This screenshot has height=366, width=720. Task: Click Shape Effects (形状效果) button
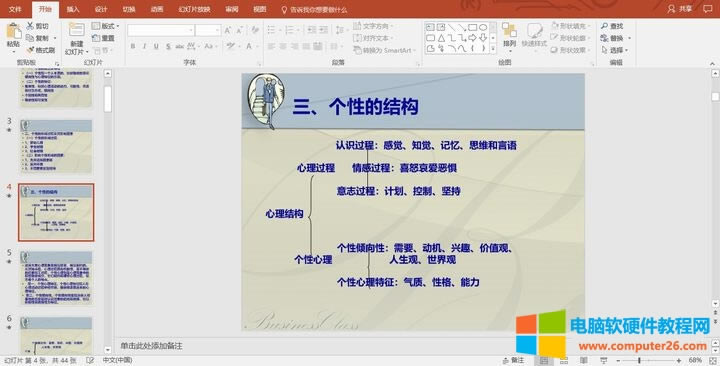(570, 50)
